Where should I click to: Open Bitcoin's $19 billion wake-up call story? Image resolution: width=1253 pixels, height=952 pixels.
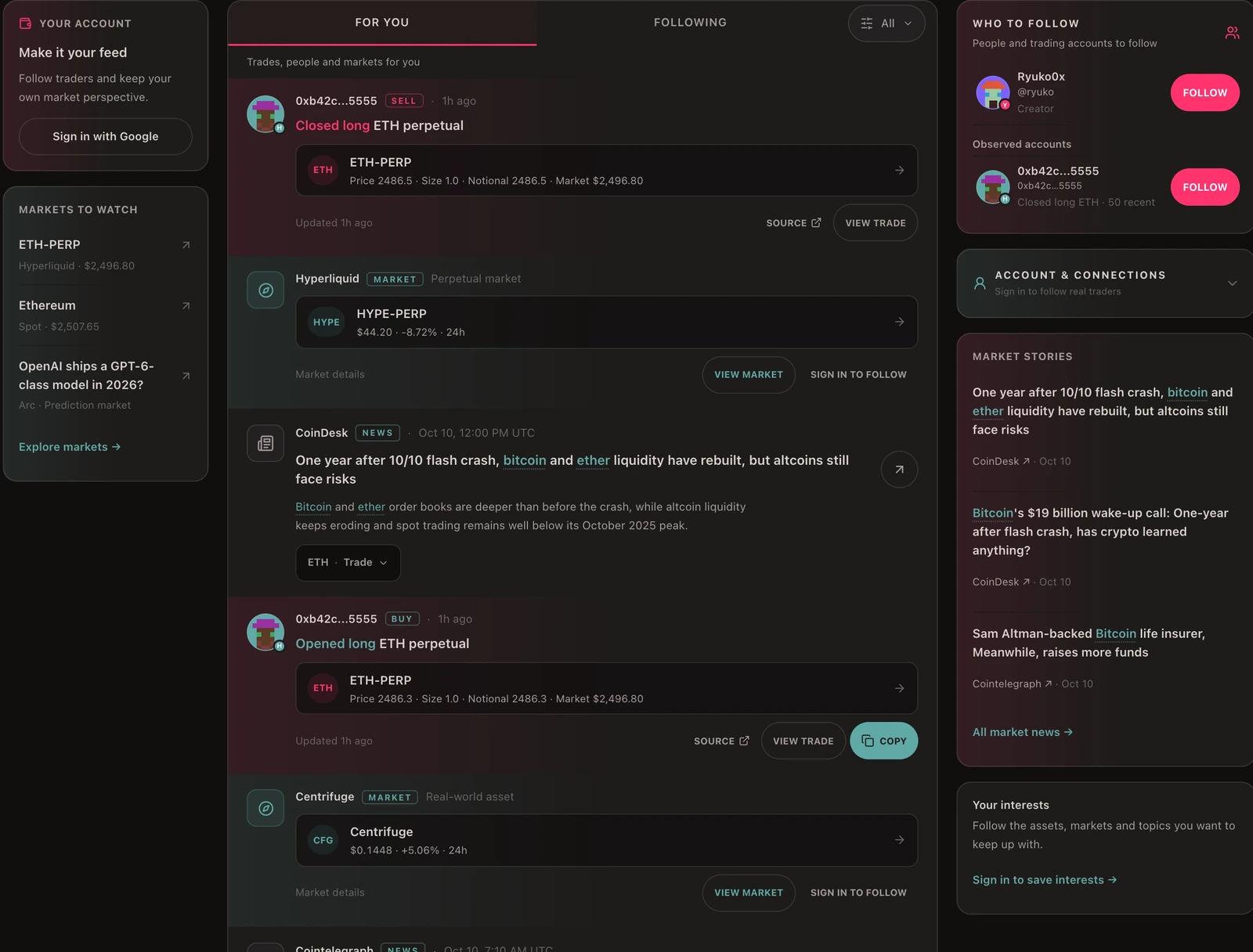pyautogui.click(x=1100, y=532)
